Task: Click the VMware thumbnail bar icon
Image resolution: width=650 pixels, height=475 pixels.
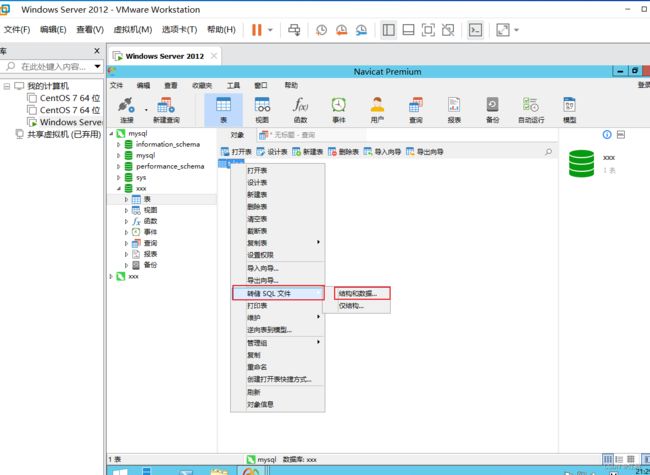Action: click(x=408, y=30)
